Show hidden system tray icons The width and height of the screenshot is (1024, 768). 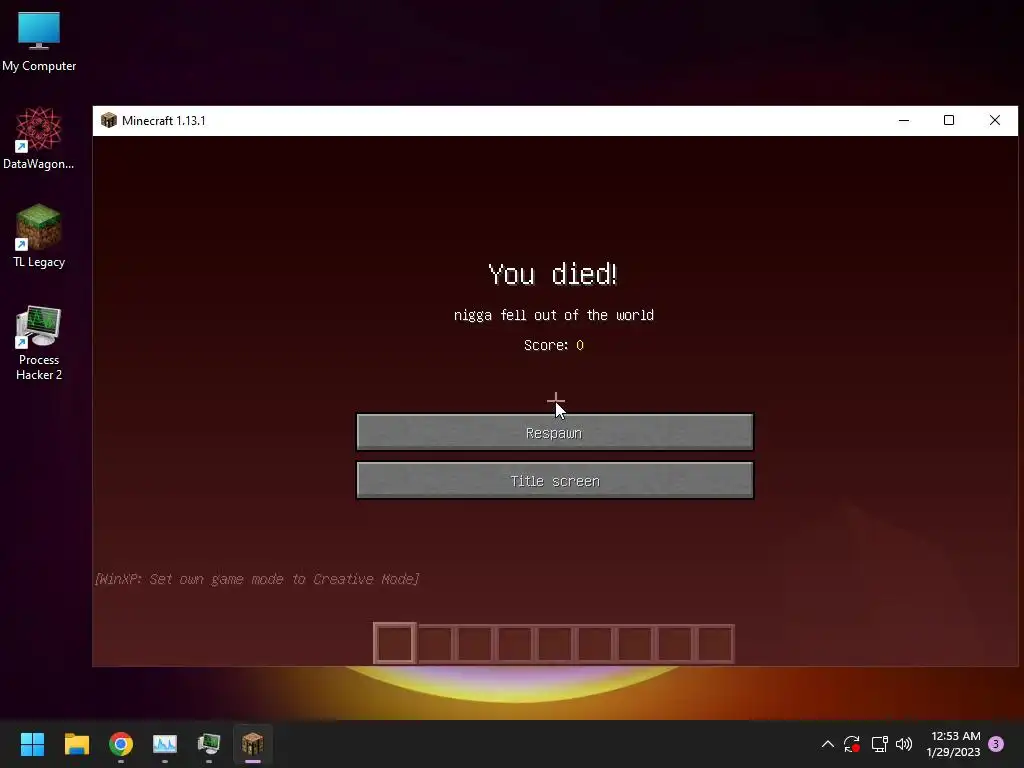point(827,744)
